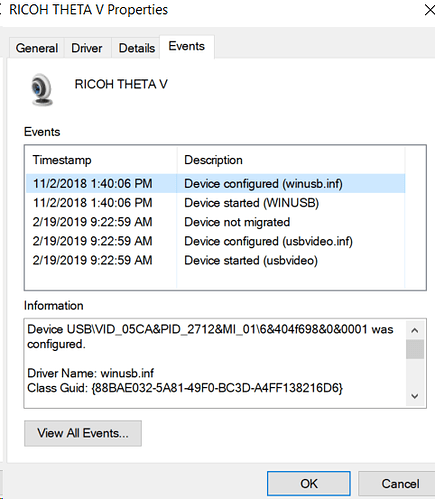Click the View All Events button
Image resolution: width=435 pixels, height=499 pixels.
pos(83,433)
